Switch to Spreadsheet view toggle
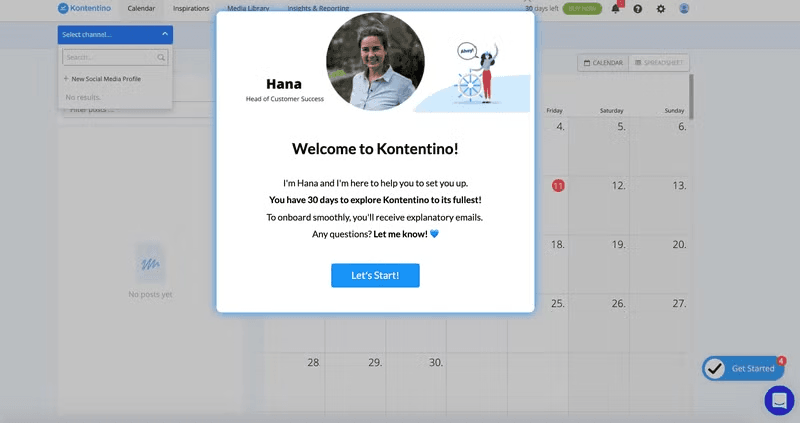Viewport: 800px width, 423px height. click(658, 63)
